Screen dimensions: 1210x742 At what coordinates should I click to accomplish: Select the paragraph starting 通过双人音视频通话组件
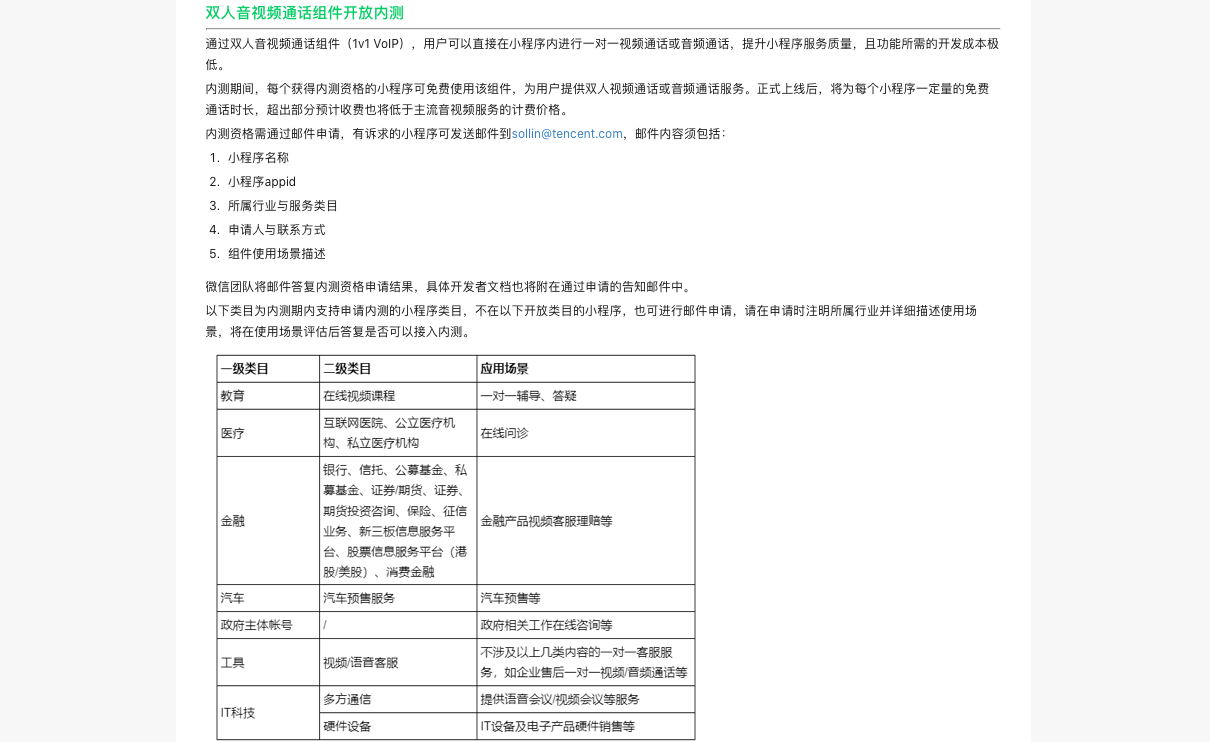pyautogui.click(x=602, y=54)
